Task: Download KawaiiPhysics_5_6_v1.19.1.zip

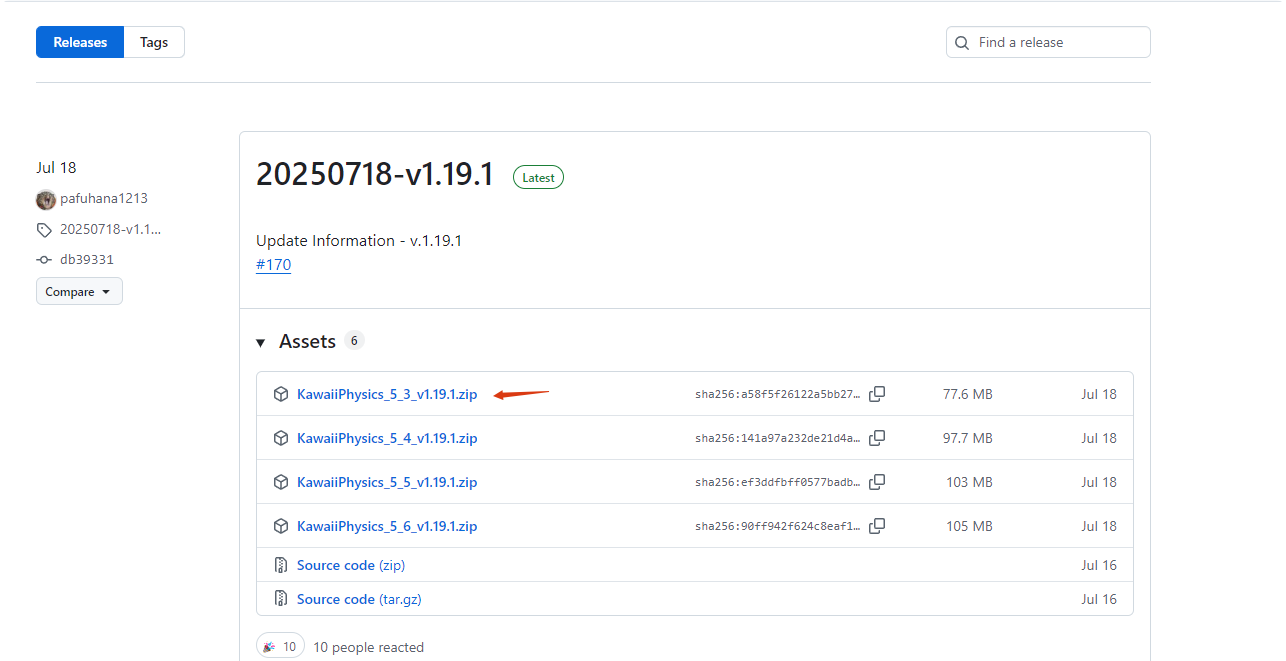Action: coord(387,526)
